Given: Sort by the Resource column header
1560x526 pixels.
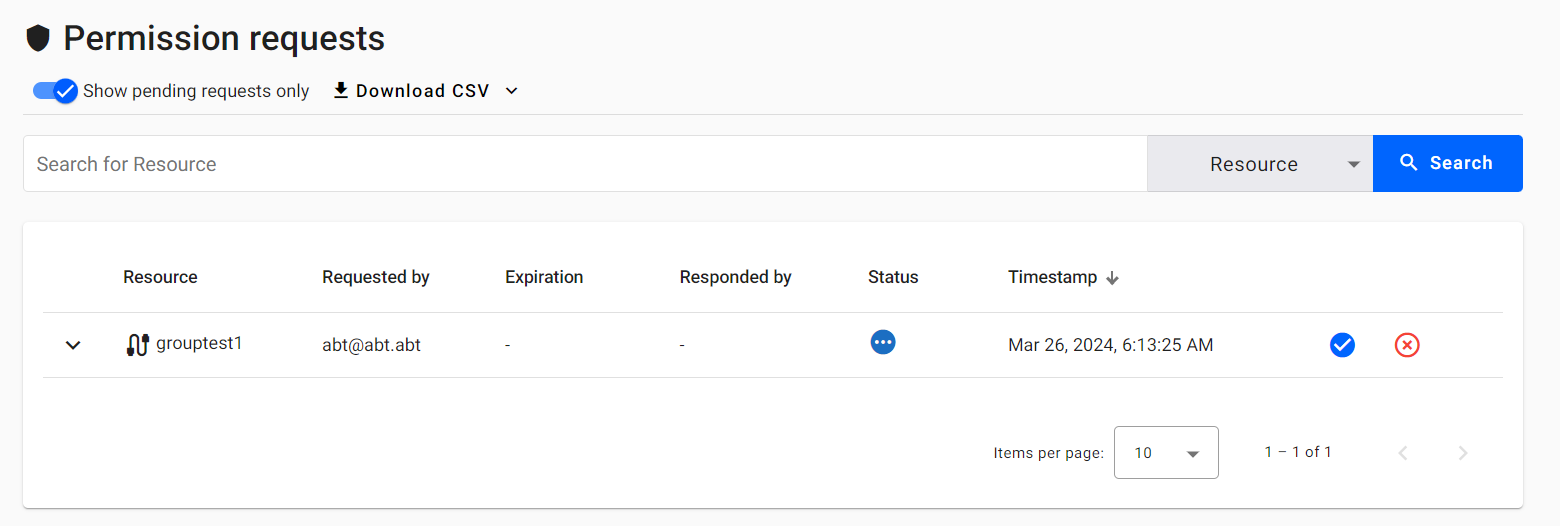Looking at the screenshot, I should [160, 277].
